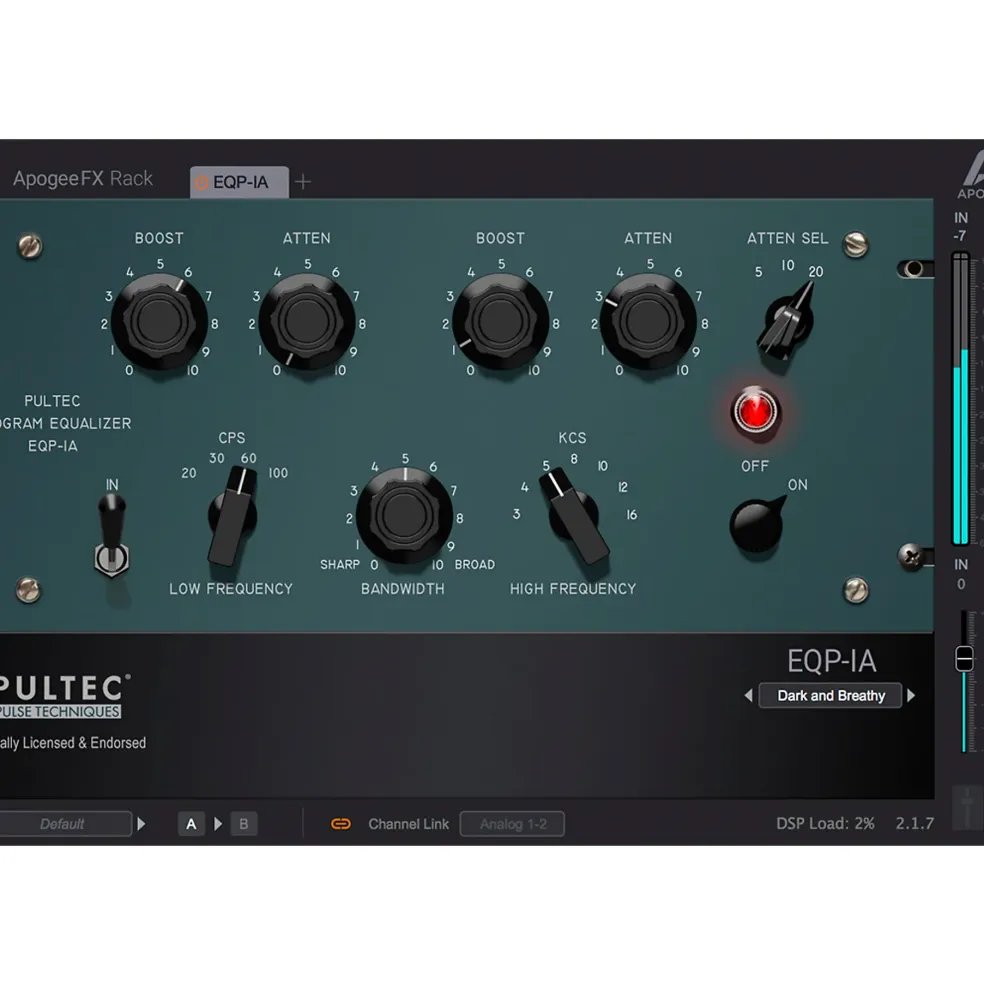The image size is (984, 985).
Task: Toggle the Channel Link chain icon
Action: tap(341, 824)
